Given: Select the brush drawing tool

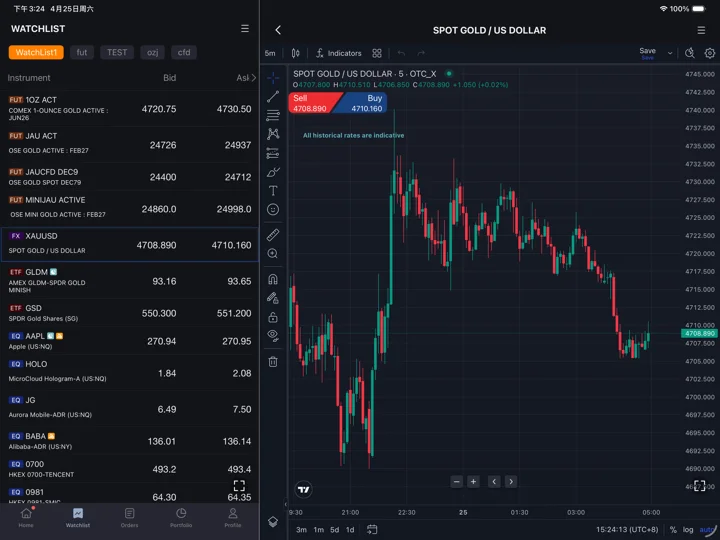Looking at the screenshot, I should 273,172.
